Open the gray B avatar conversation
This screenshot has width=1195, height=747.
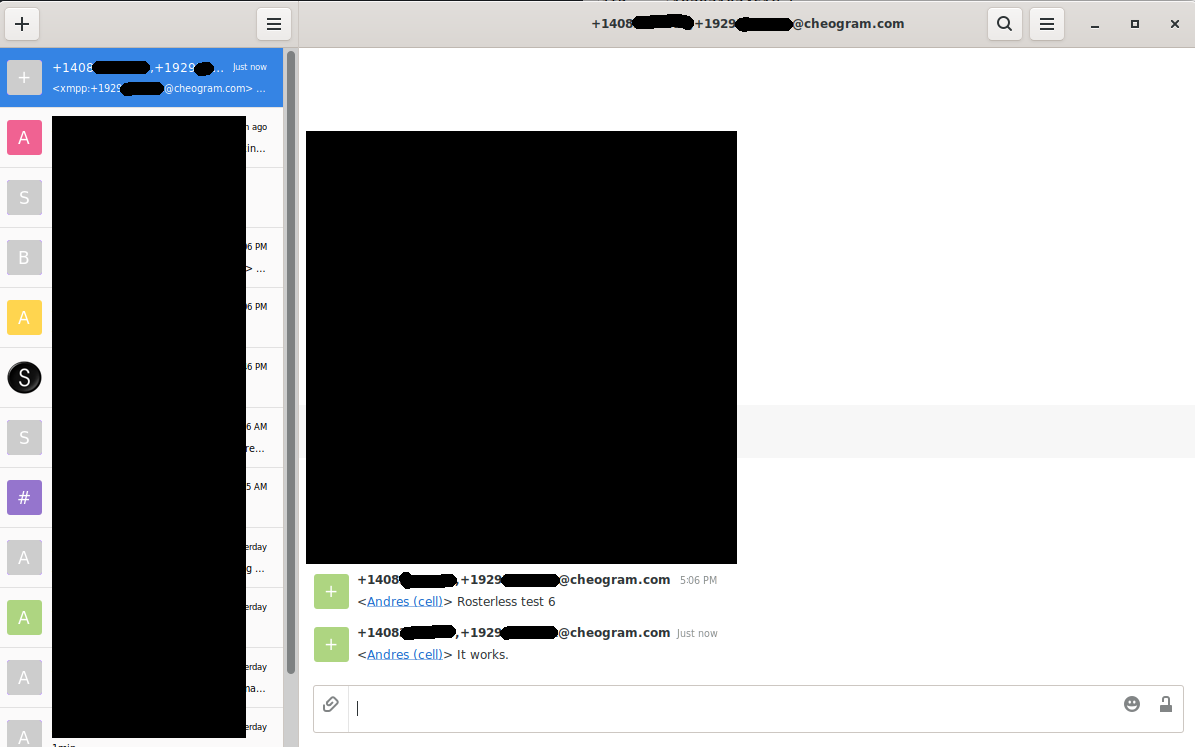pos(24,258)
